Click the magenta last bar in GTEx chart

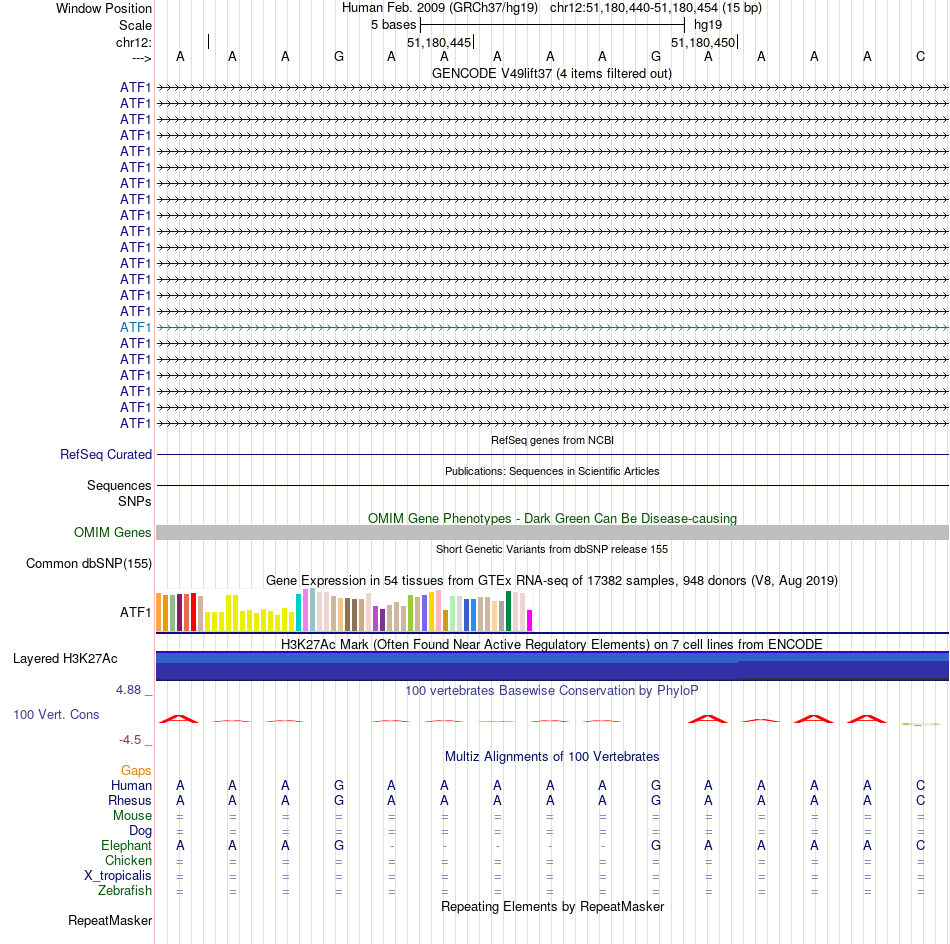click(530, 620)
